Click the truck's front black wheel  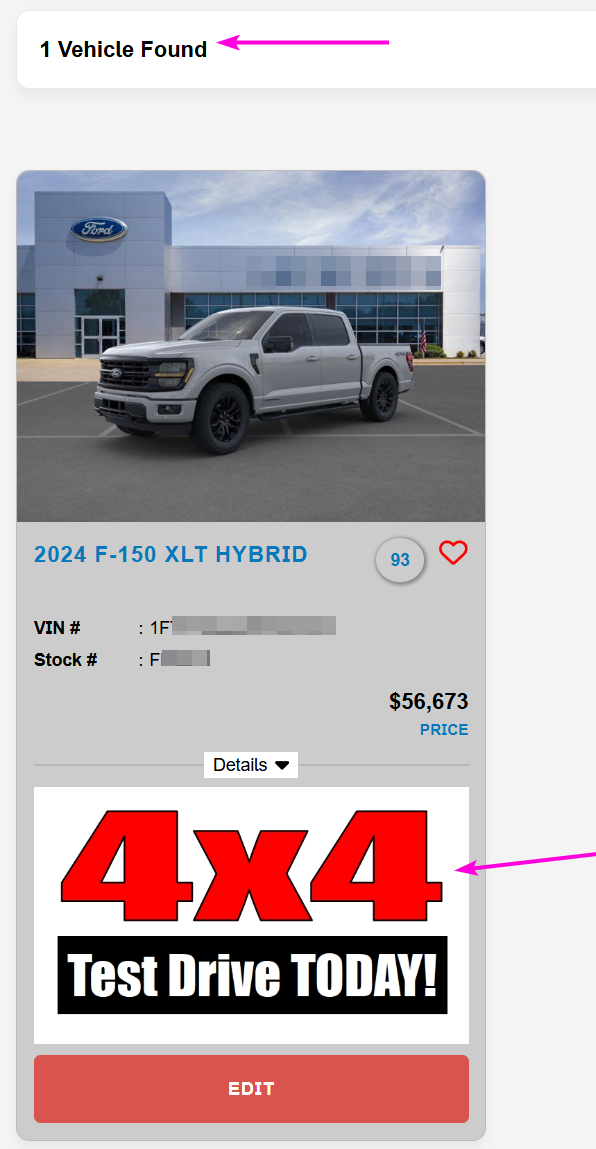pyautogui.click(x=221, y=418)
